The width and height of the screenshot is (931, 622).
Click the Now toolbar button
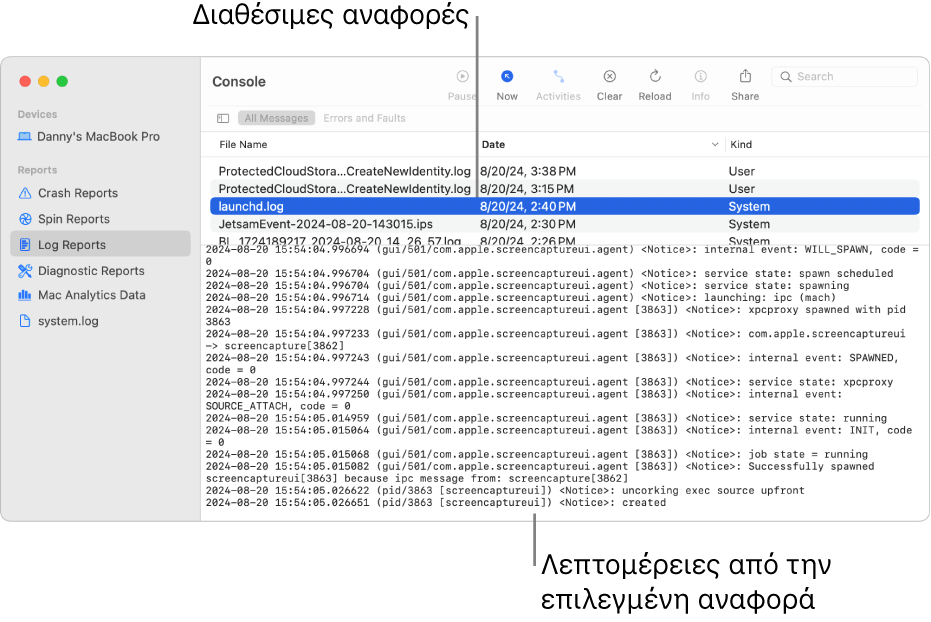507,85
